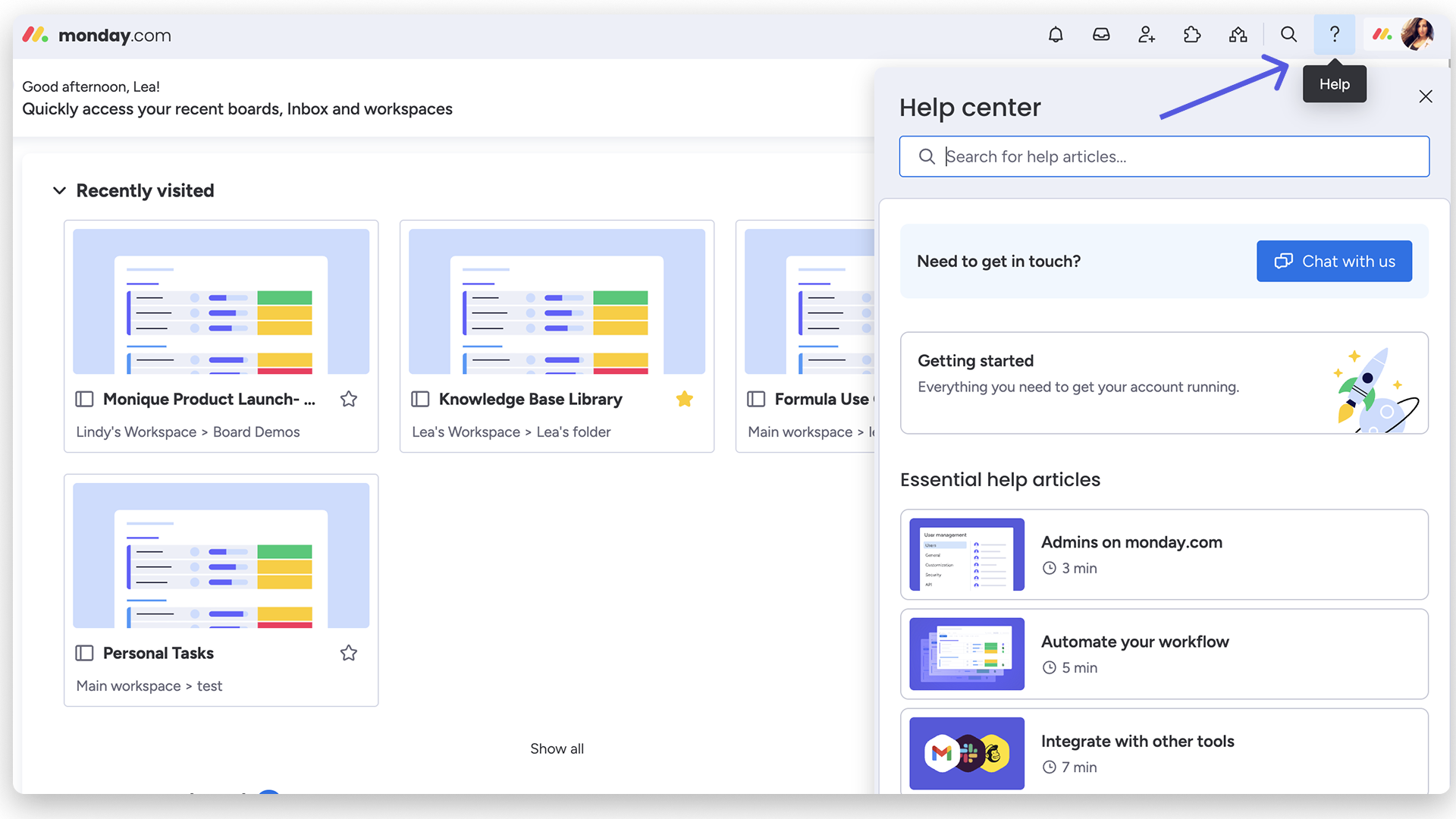Favorite the Monique Product Launch board

349,399
